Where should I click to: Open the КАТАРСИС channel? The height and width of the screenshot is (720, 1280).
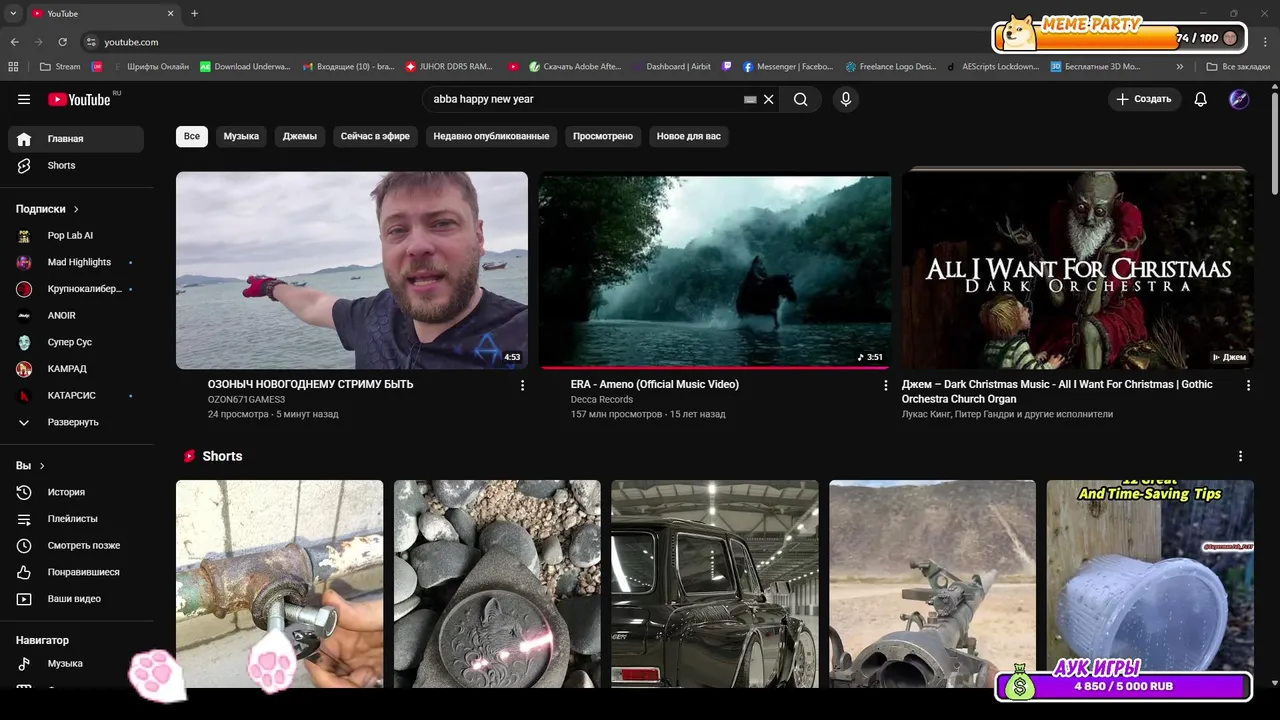(76, 396)
